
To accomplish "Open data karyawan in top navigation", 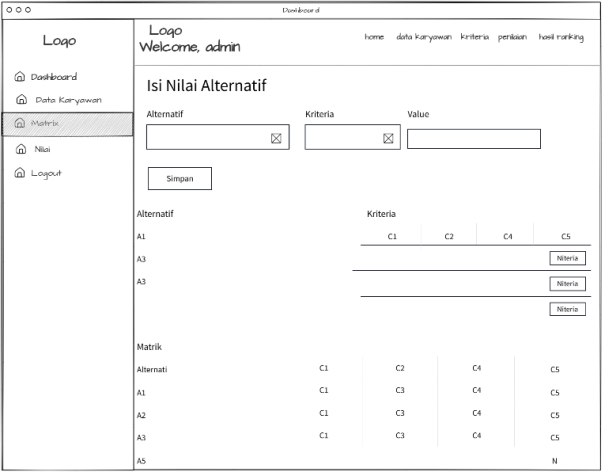I will pos(423,37).
